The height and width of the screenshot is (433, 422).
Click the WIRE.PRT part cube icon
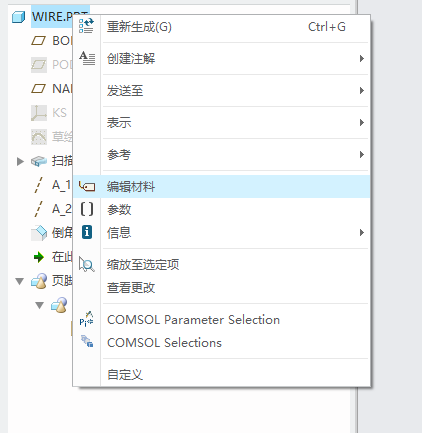(x=19, y=17)
